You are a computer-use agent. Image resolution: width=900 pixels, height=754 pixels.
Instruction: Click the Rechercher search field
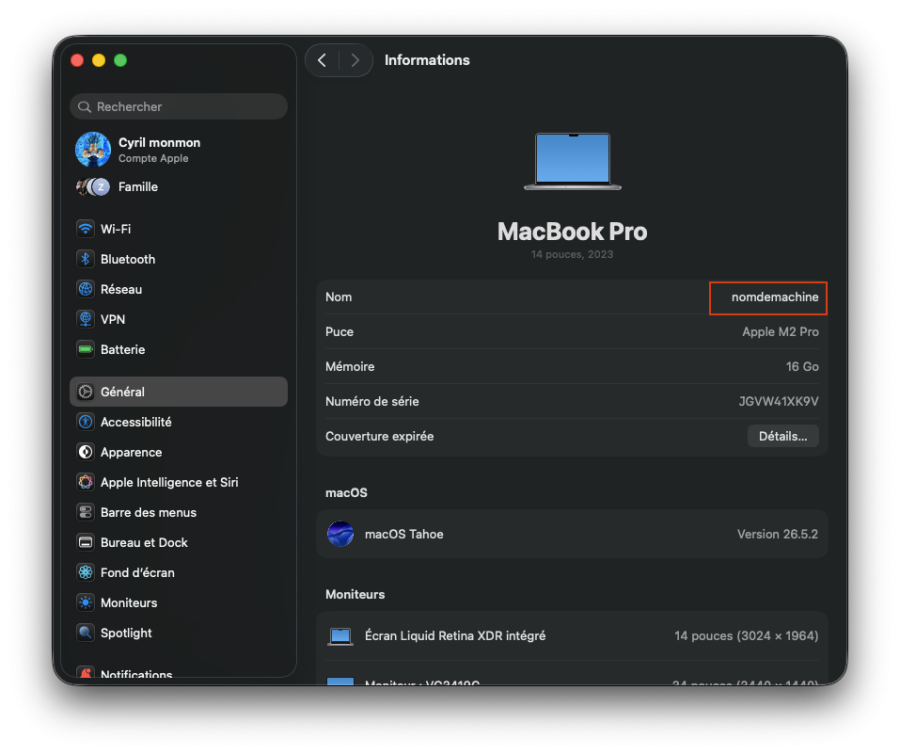click(x=179, y=107)
